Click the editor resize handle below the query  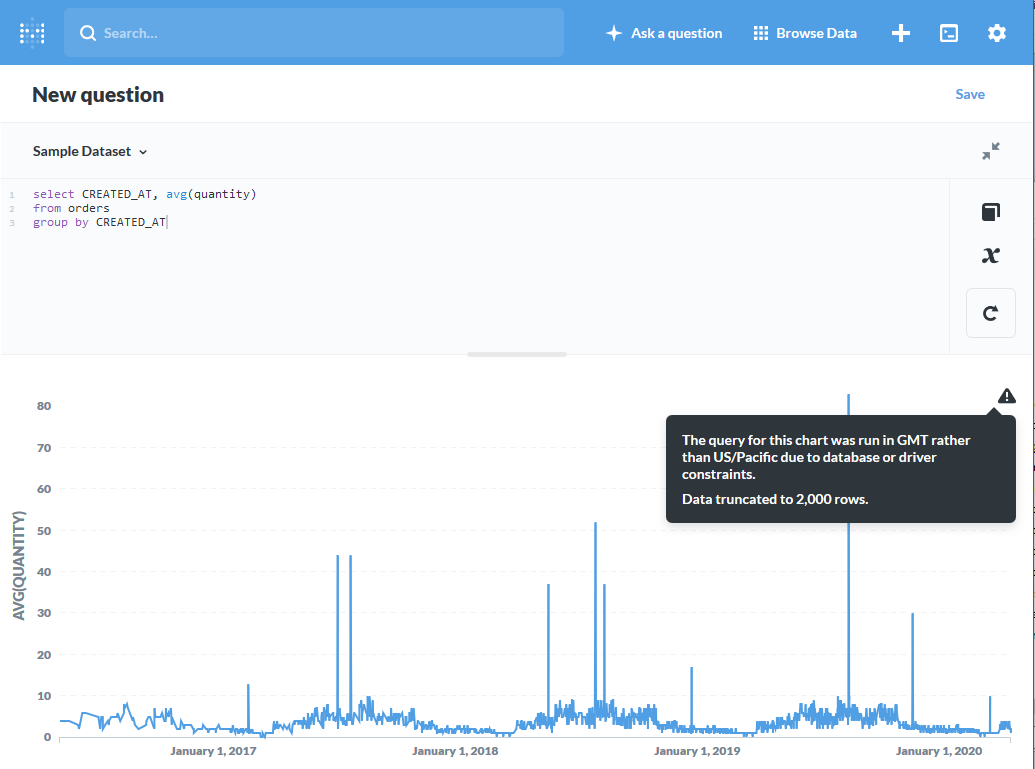coord(516,353)
